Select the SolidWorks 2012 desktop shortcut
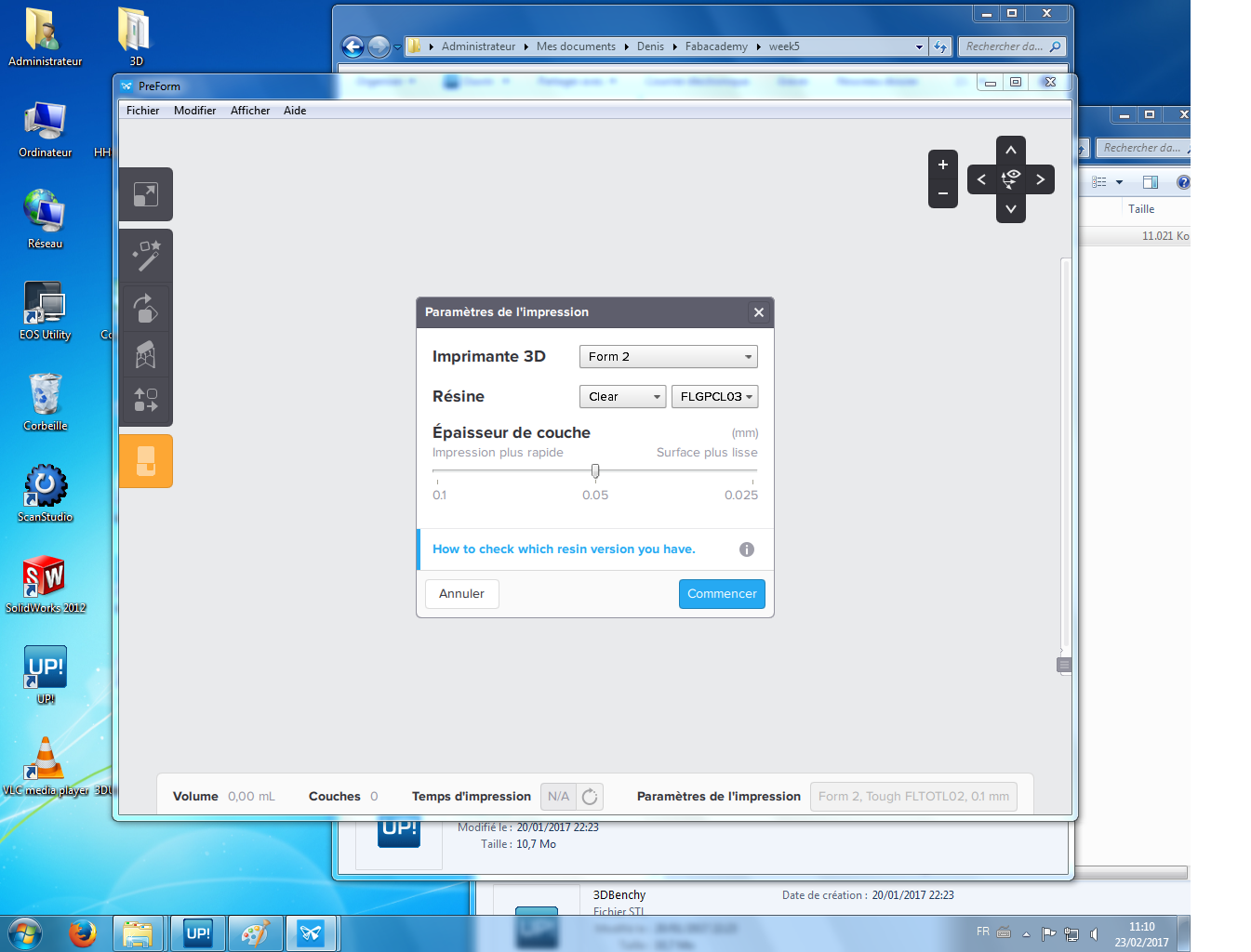The image size is (1251, 952). pyautogui.click(x=45, y=584)
